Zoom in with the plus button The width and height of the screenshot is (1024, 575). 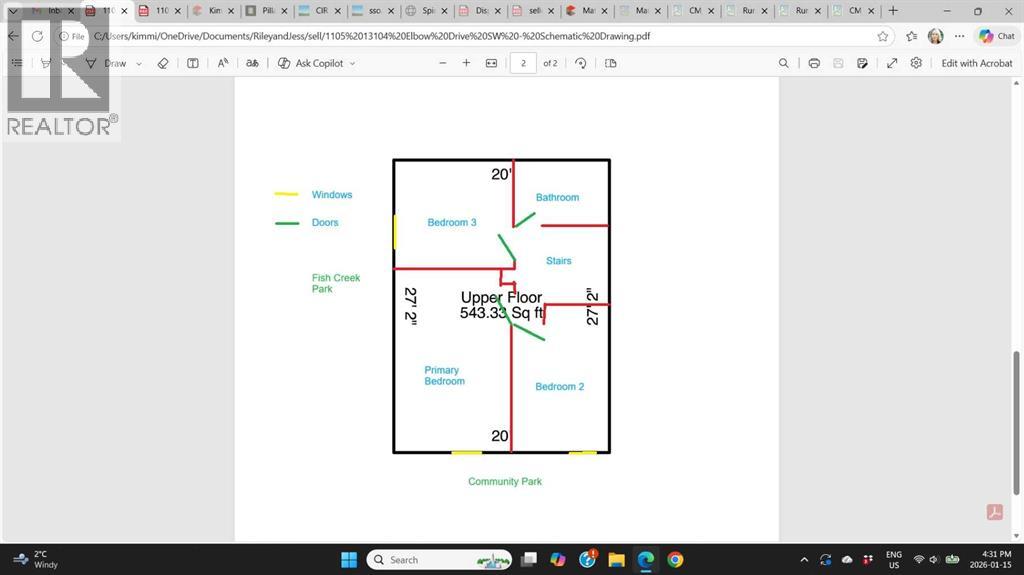tap(466, 63)
